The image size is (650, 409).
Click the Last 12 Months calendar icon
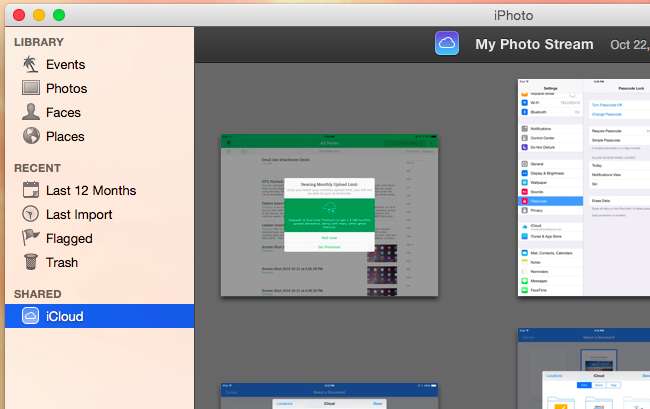[x=31, y=190]
